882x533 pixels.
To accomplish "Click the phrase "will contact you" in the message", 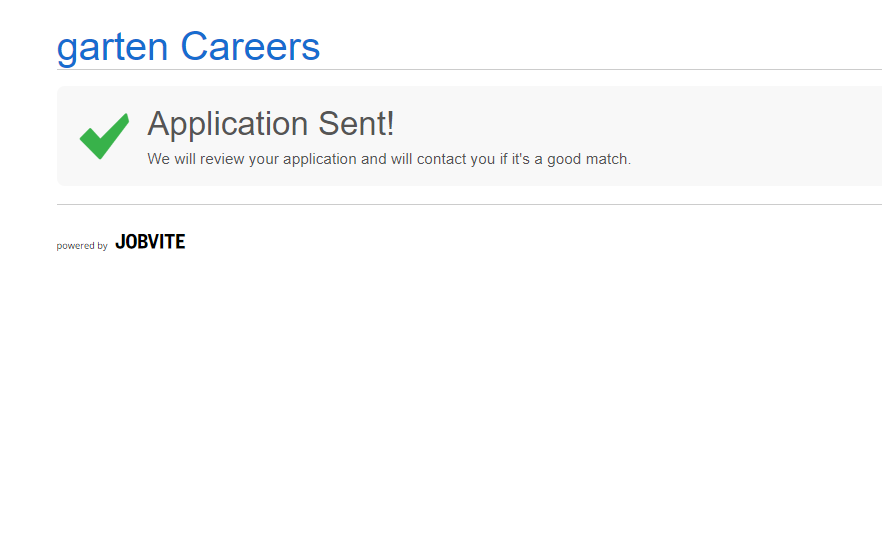I will (x=441, y=159).
